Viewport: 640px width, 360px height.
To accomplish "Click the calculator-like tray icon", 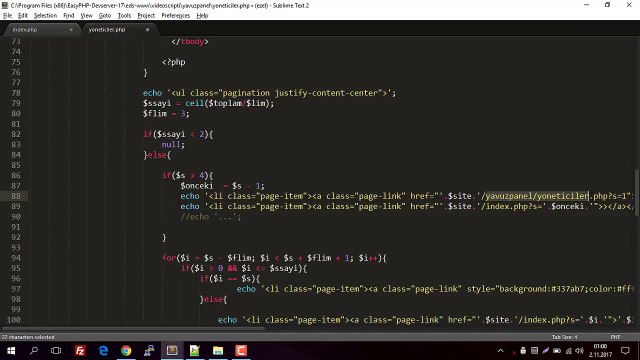I will click(534, 351).
